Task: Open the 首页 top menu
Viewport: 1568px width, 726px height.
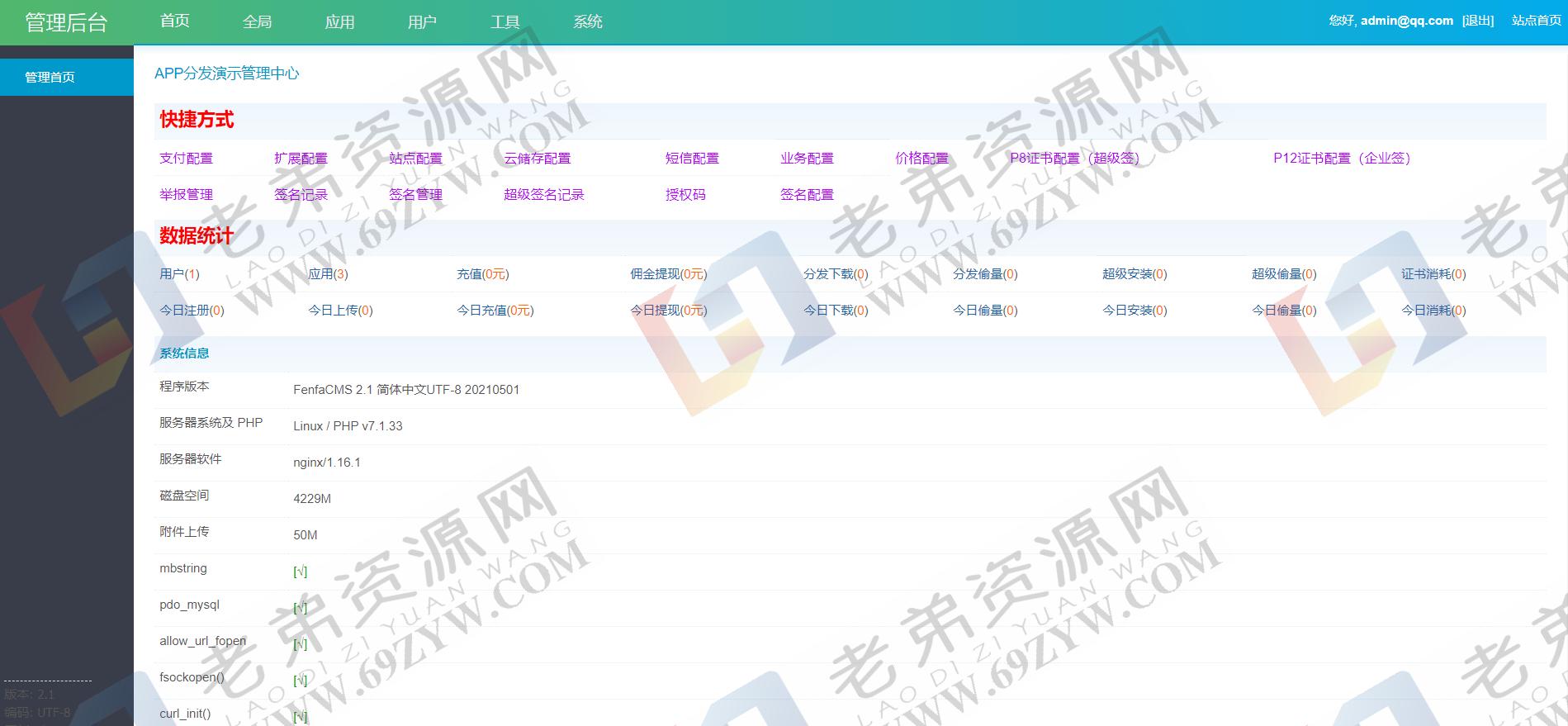Action: coord(175,21)
